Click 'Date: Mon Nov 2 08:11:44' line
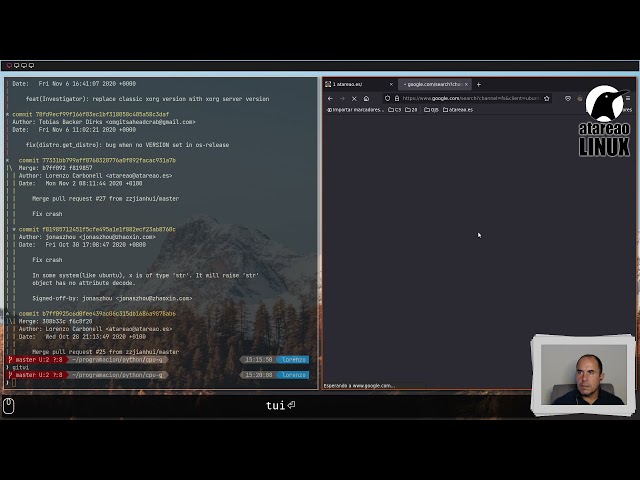 pos(80,183)
